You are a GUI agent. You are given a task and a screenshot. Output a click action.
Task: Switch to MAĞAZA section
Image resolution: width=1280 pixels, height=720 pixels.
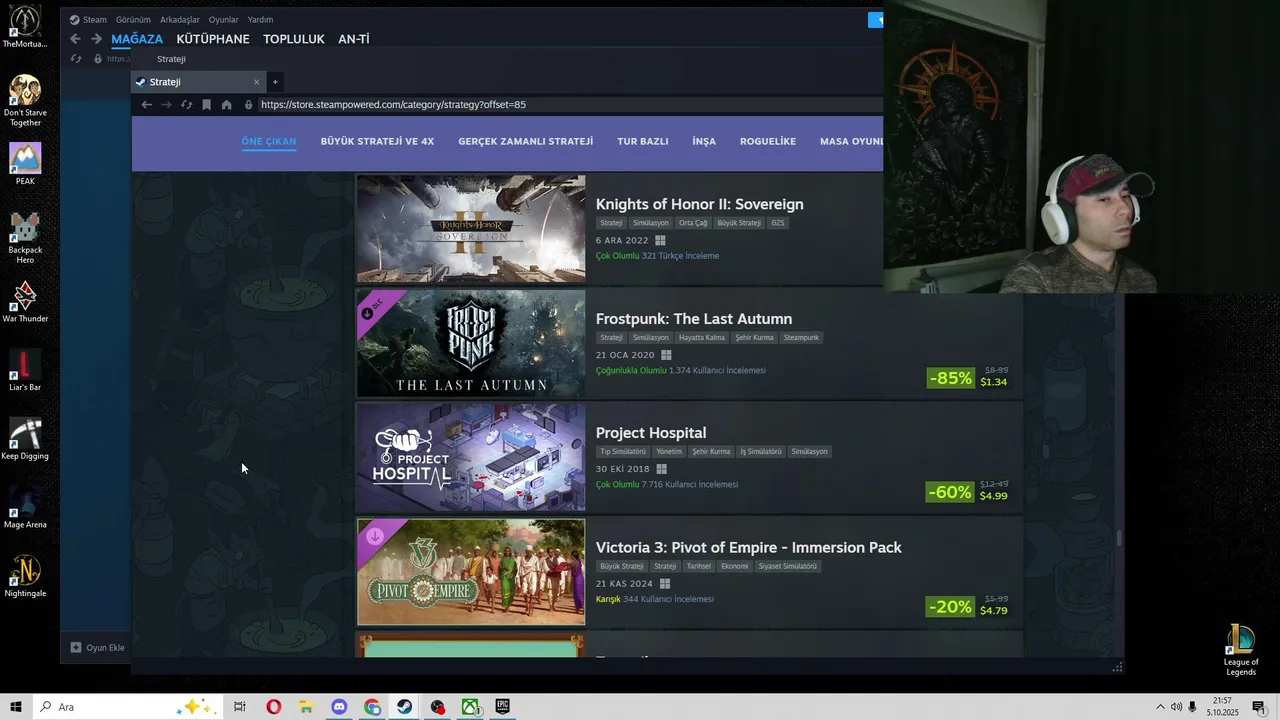[137, 39]
